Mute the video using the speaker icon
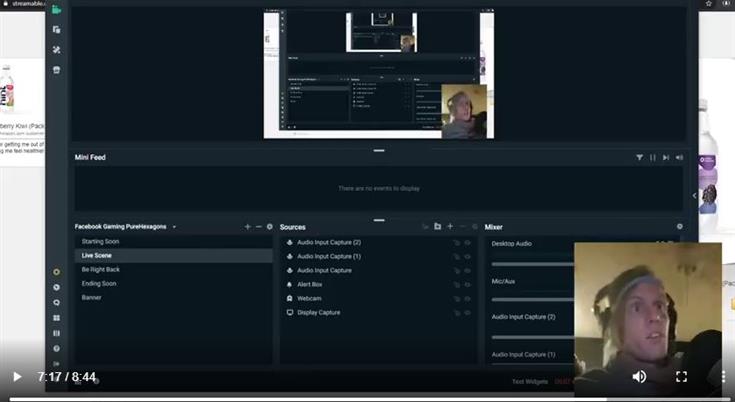Image resolution: width=735 pixels, height=402 pixels. [639, 377]
